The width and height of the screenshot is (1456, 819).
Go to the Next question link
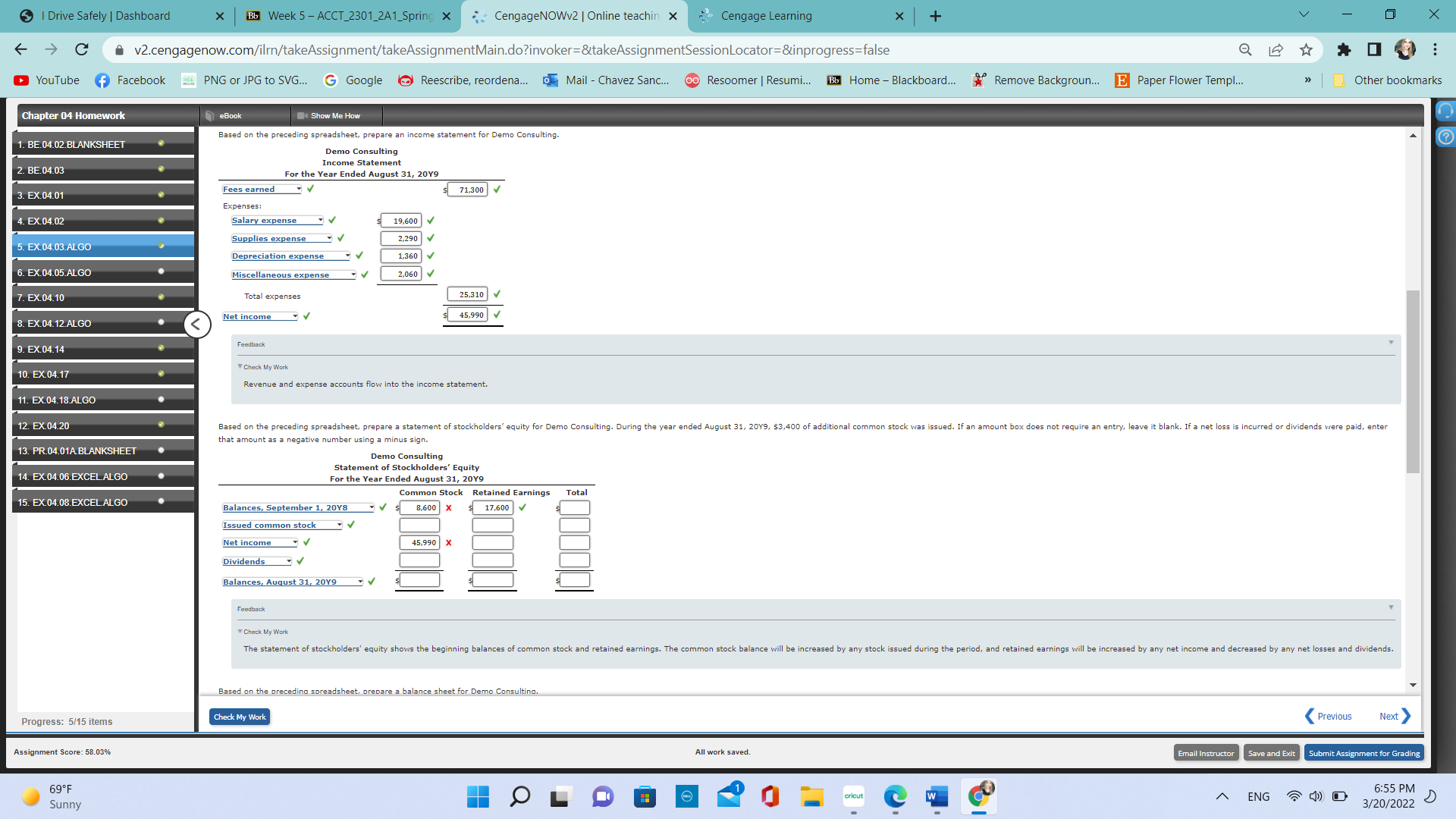tap(1394, 717)
